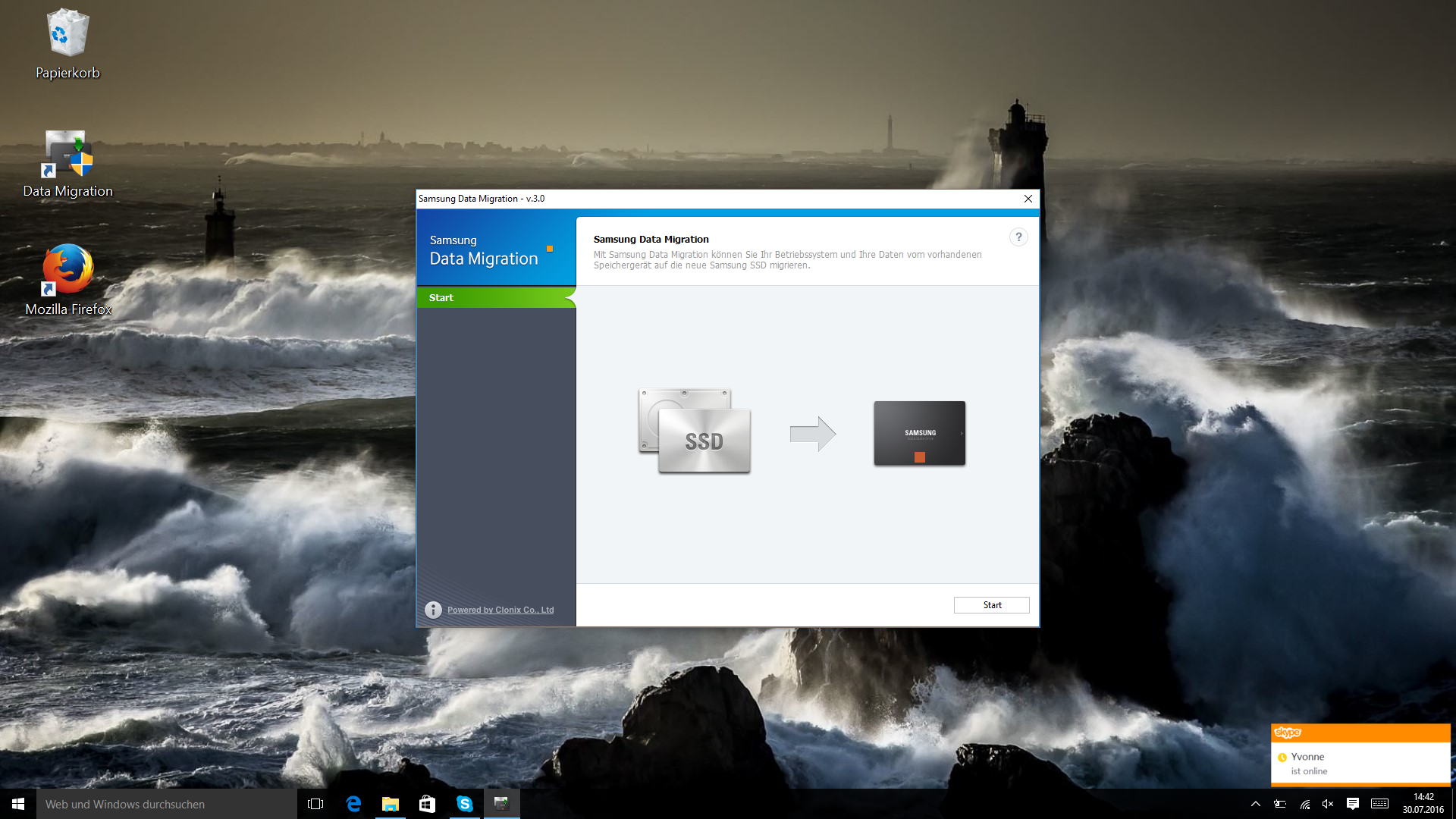The width and height of the screenshot is (1456, 819).
Task: Open the taskbar clock showing 14:42
Action: coord(1423,804)
